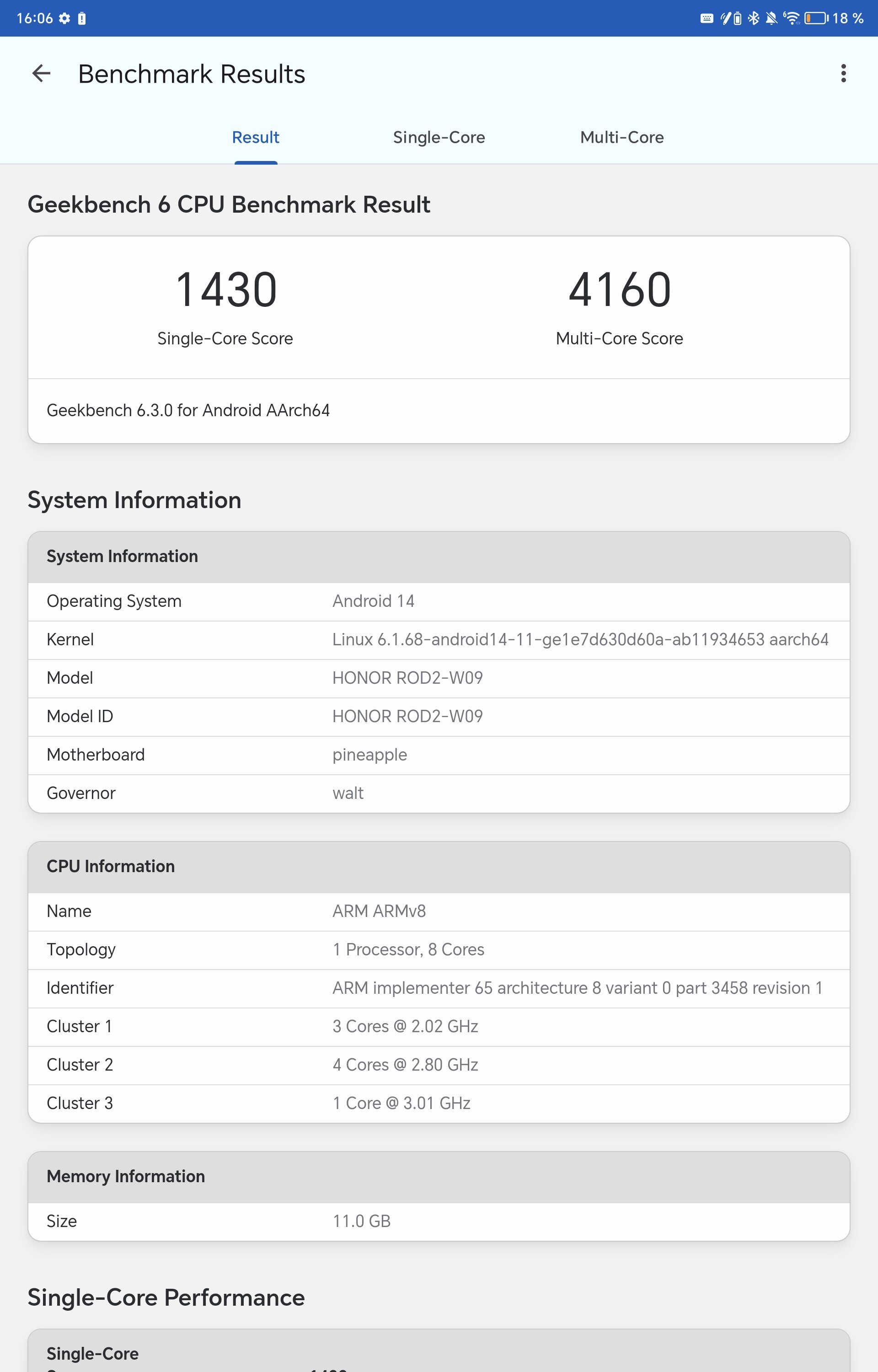Tap the 16:06 clock
This screenshot has width=878, height=1372.
(x=35, y=18)
